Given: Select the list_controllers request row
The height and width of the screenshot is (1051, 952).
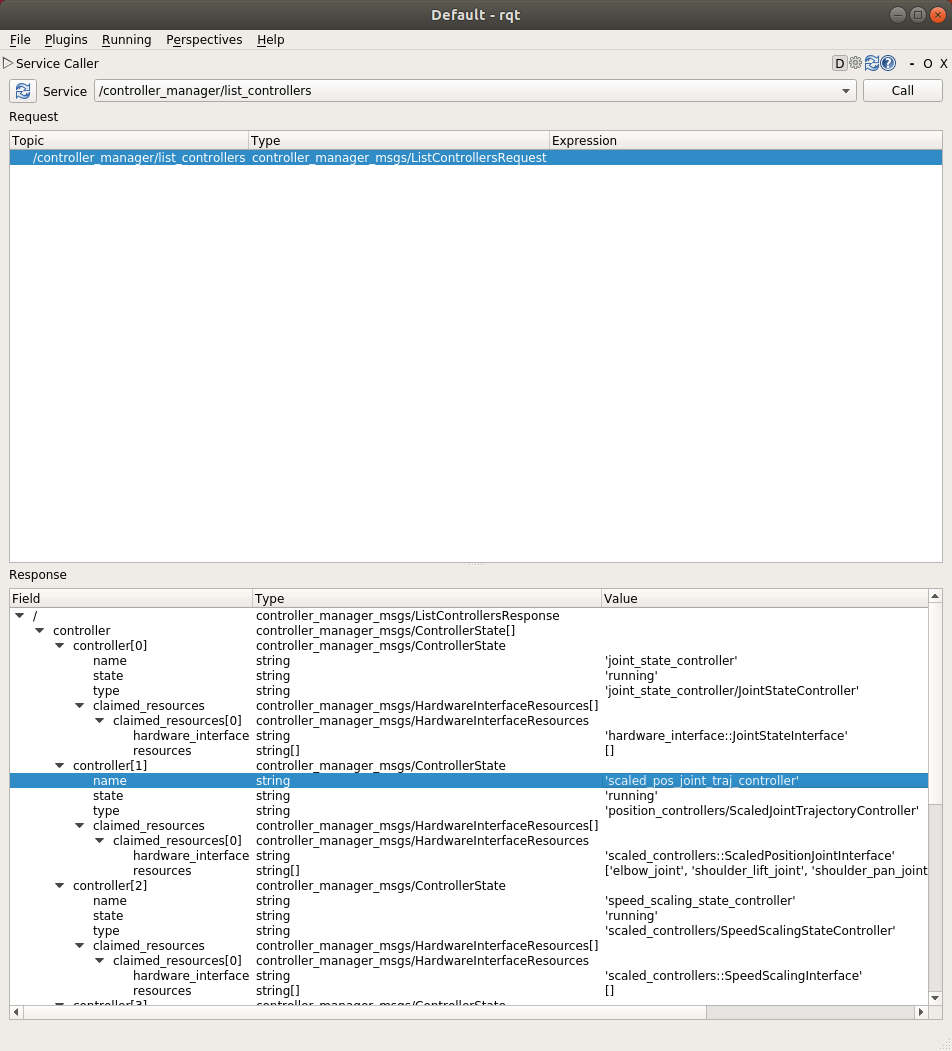Looking at the screenshot, I should pos(475,158).
